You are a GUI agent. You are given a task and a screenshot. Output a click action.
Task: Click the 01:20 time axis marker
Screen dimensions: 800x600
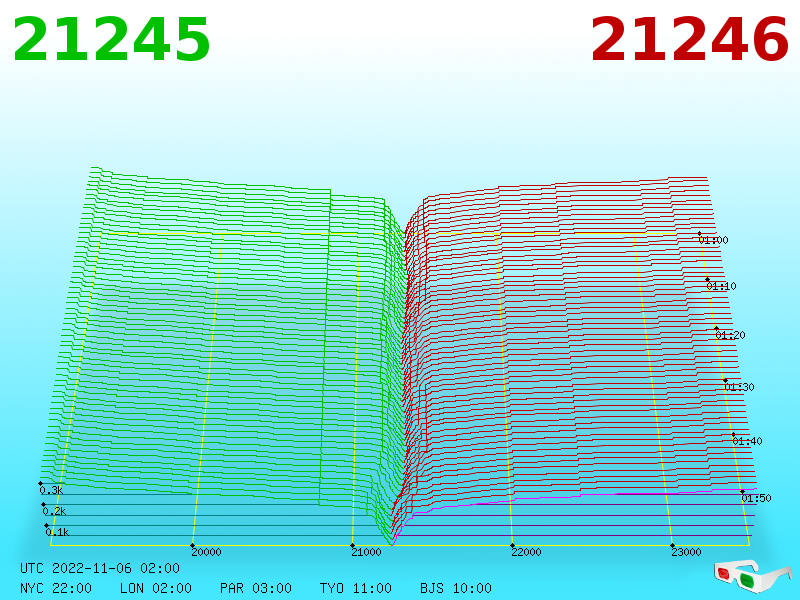tap(730, 335)
